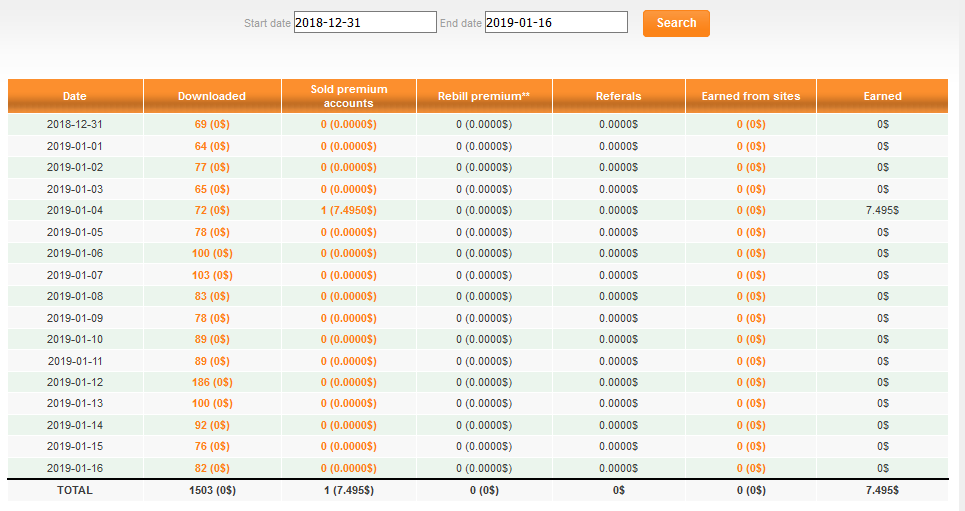
Task: Open the 69 (0$) downloads link
Action: 212,124
